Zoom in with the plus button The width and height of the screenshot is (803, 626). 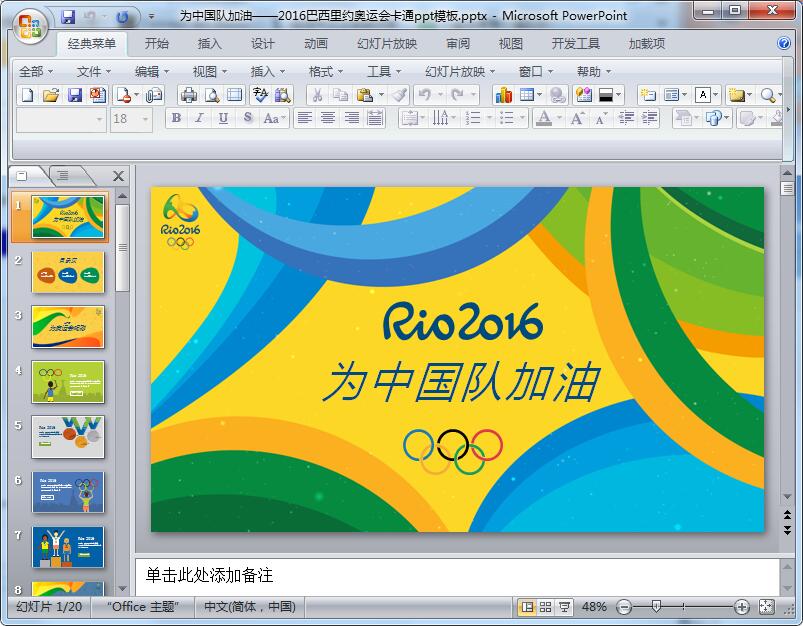(741, 608)
